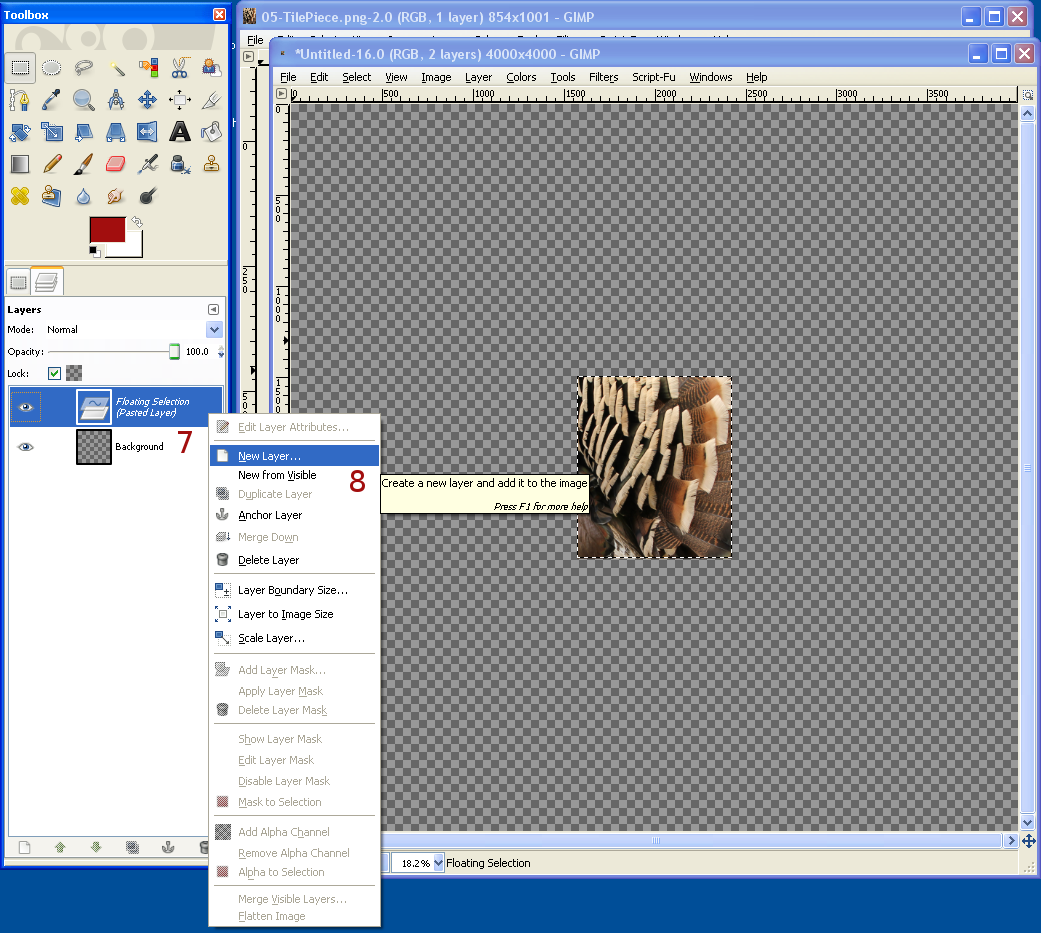Select the Text tool
1041x933 pixels.
[x=180, y=132]
